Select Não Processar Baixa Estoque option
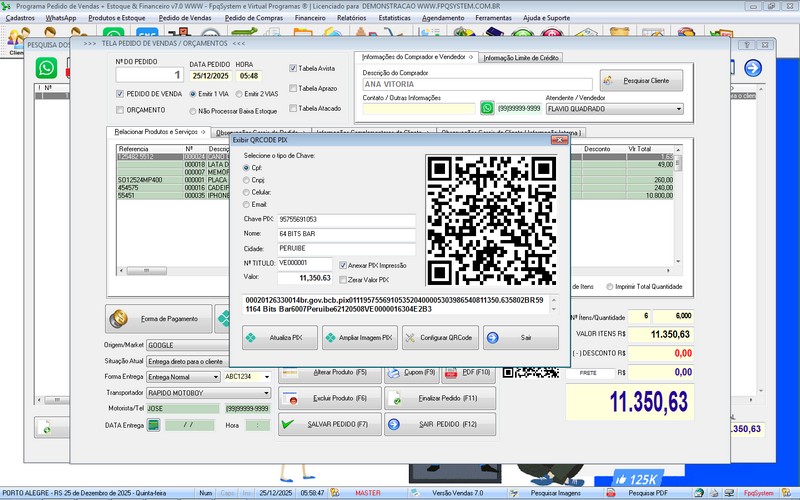The width and height of the screenshot is (800, 500). [x=193, y=111]
